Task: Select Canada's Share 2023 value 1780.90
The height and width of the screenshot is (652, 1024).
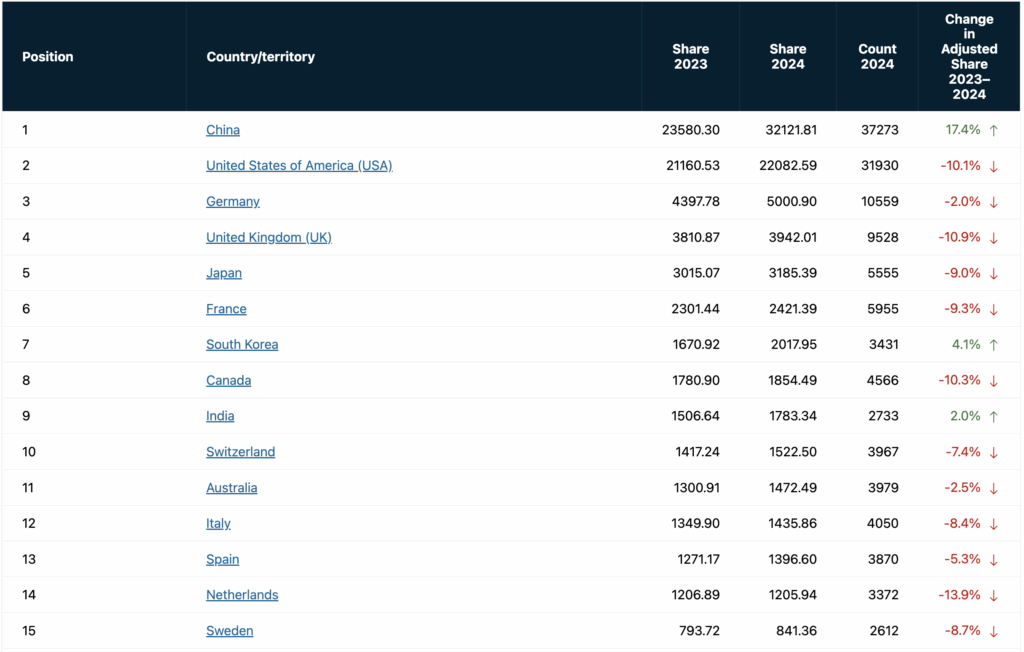Action: [x=696, y=381]
